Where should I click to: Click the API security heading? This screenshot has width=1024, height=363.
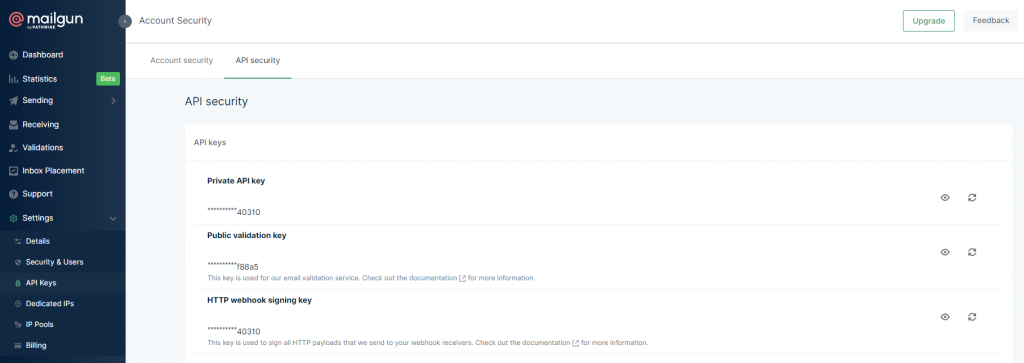[x=216, y=102]
